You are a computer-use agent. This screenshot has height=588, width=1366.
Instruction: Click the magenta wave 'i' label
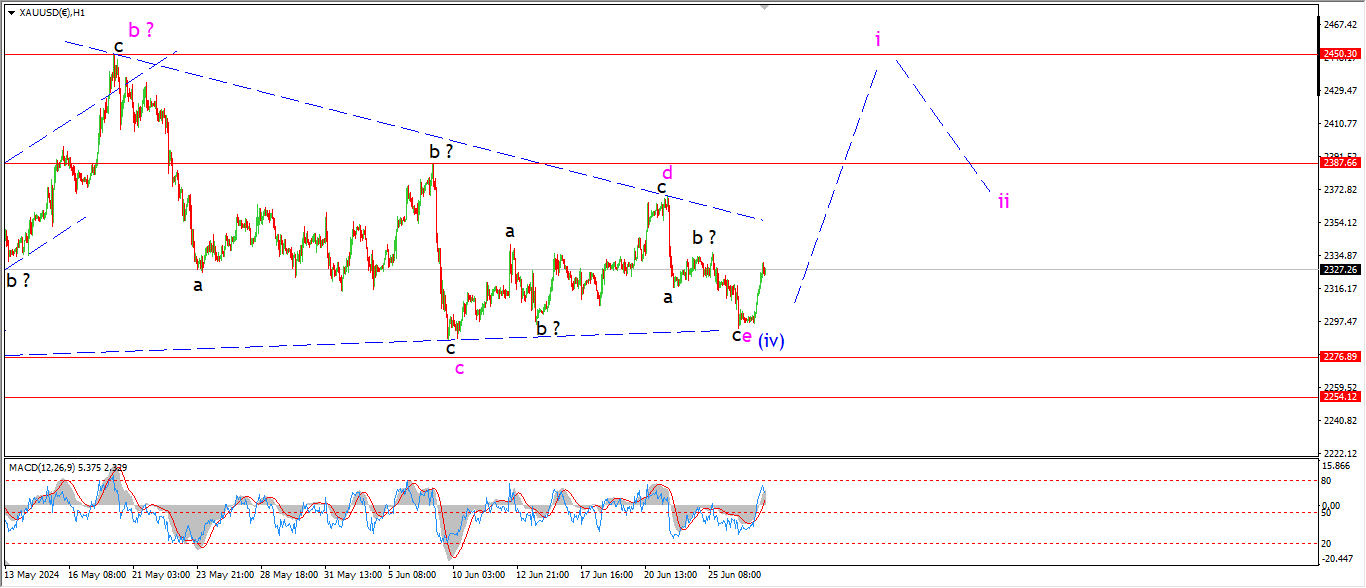878,39
